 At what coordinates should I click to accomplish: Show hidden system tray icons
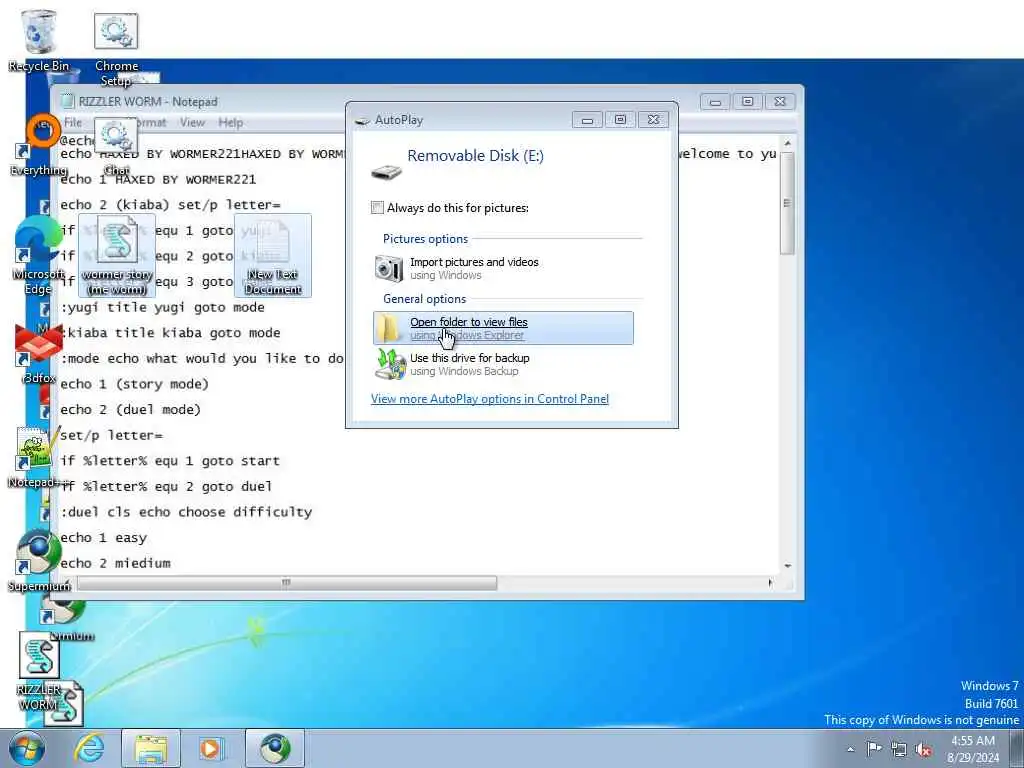coord(850,749)
